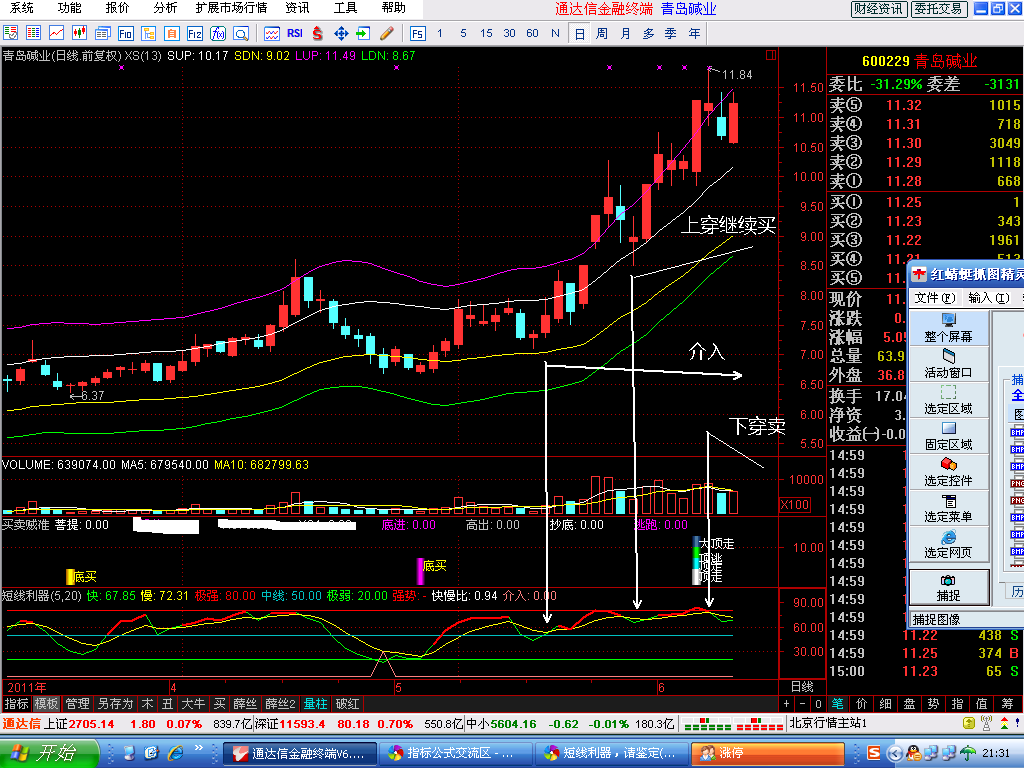Select the 指标 bottom tab
This screenshot has height=768, width=1024.
(x=16, y=704)
